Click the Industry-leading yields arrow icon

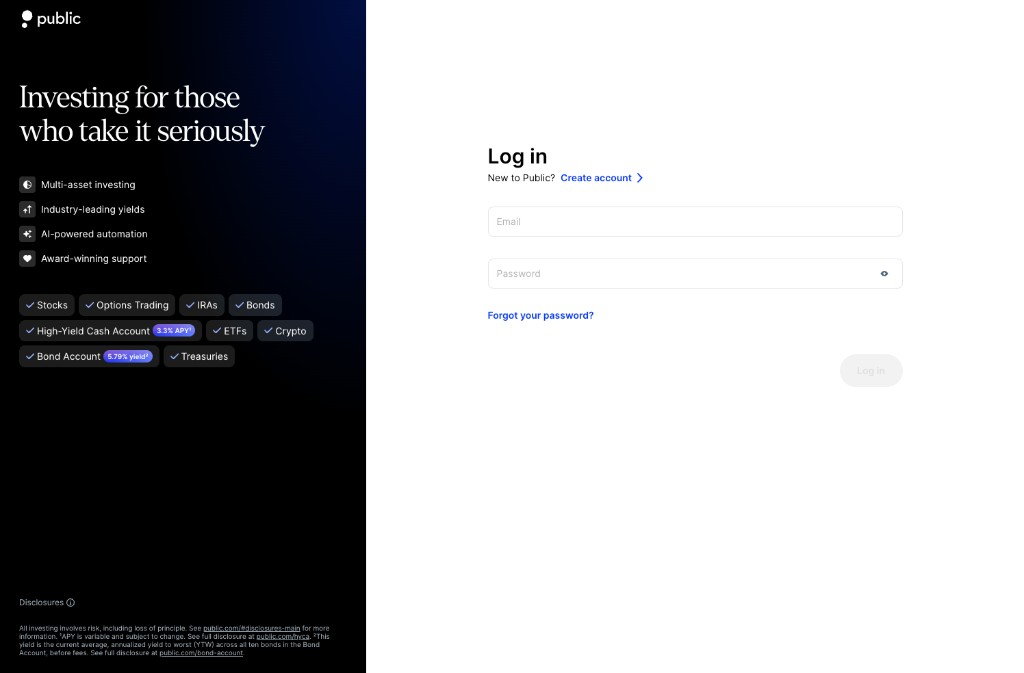pyautogui.click(x=27, y=210)
